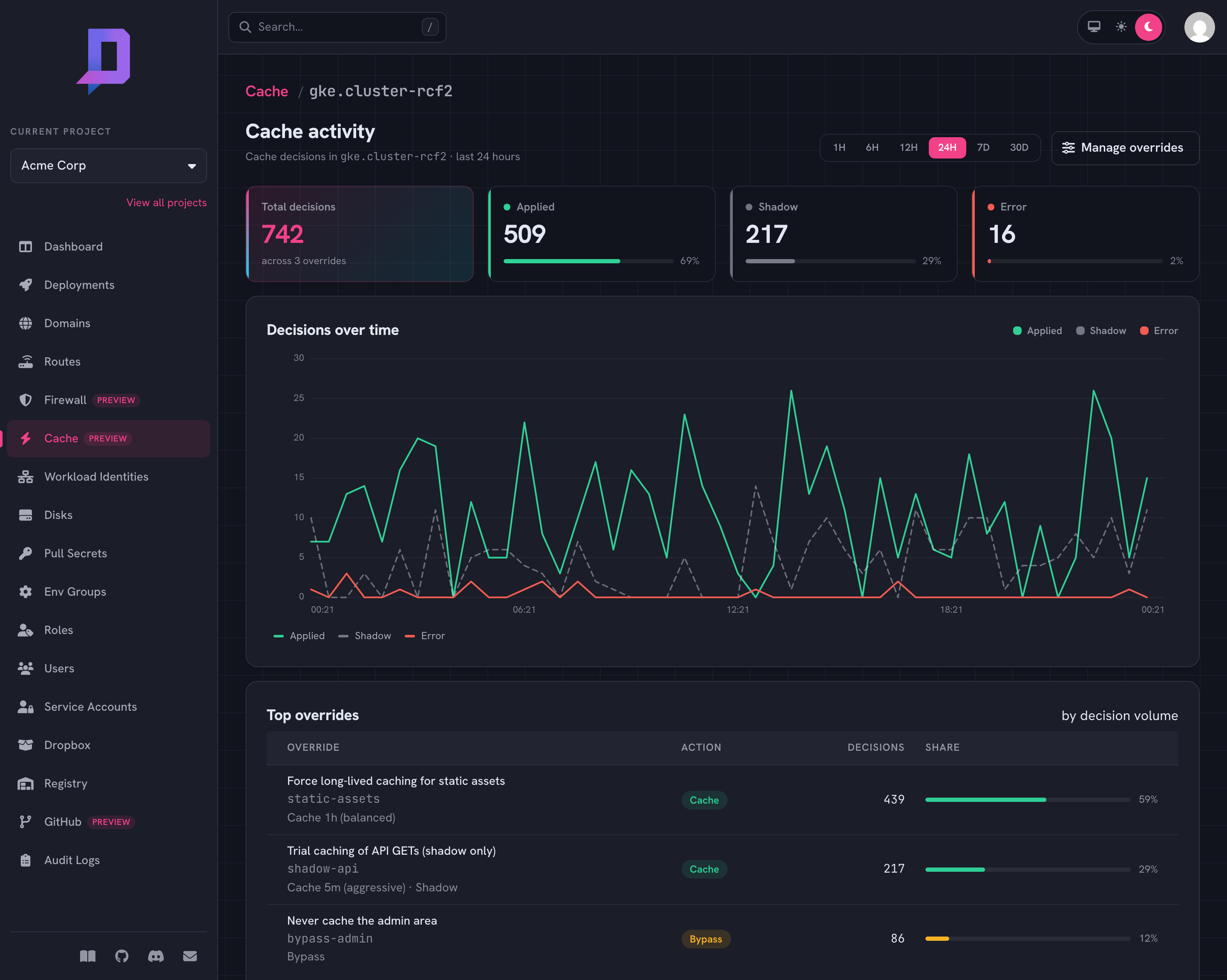1227x980 pixels.
Task: Click the Error 16 stat card
Action: click(1085, 234)
